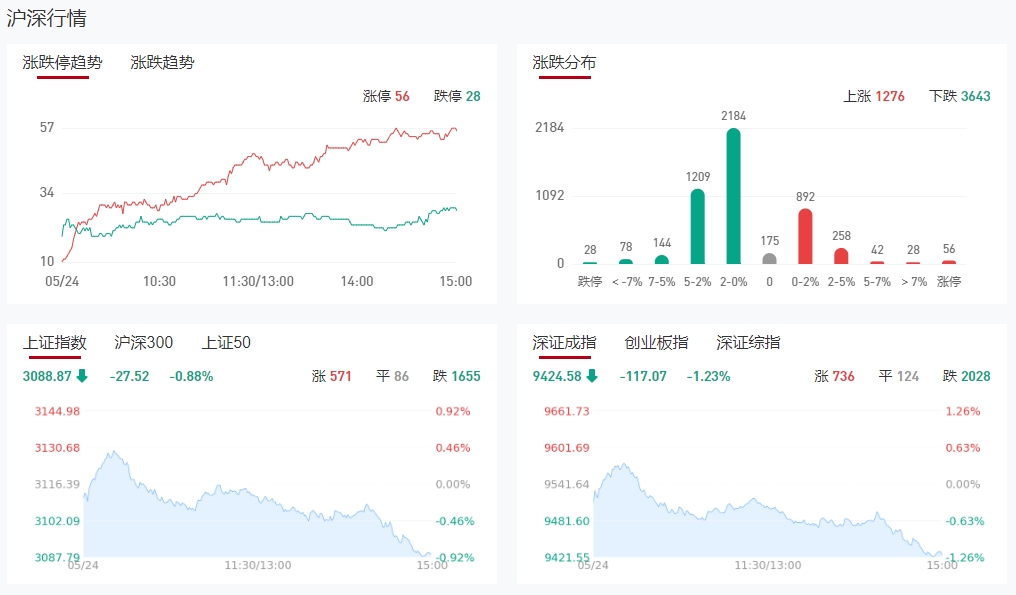Switch to the 涨跌趋势 tab

162,62
